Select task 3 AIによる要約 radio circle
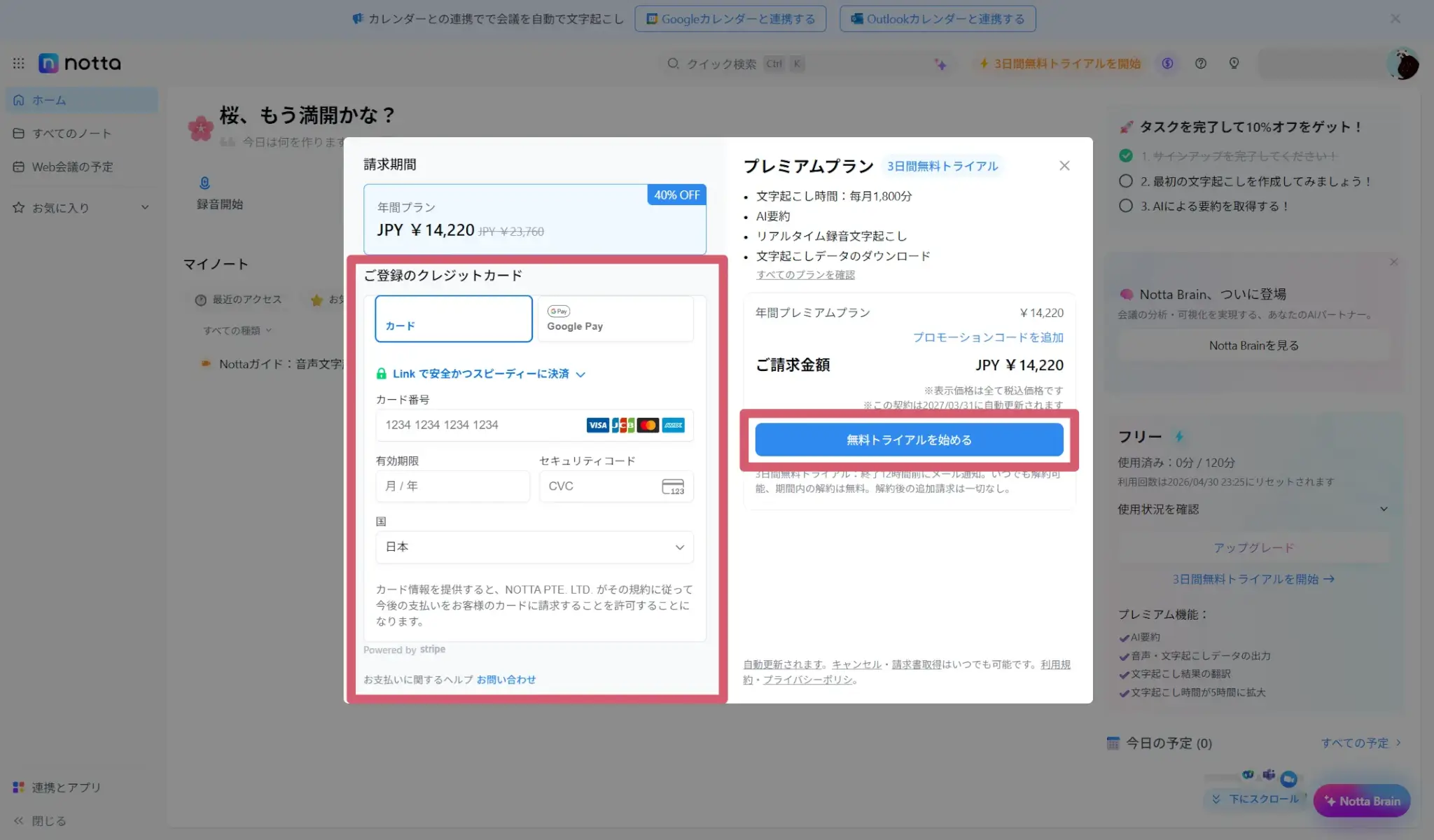The width and height of the screenshot is (1434, 840). click(1126, 206)
